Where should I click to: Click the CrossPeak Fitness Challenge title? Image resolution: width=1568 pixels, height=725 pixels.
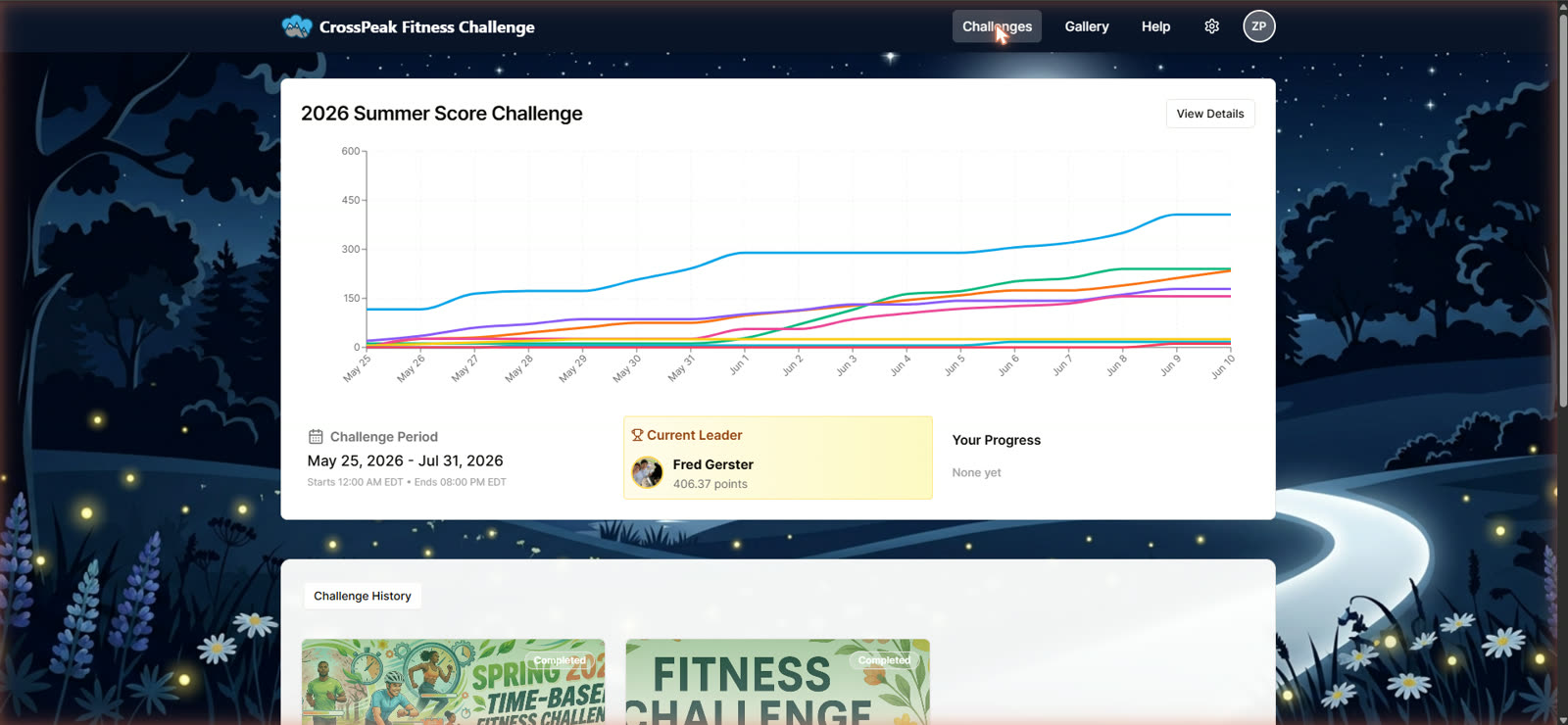427,27
